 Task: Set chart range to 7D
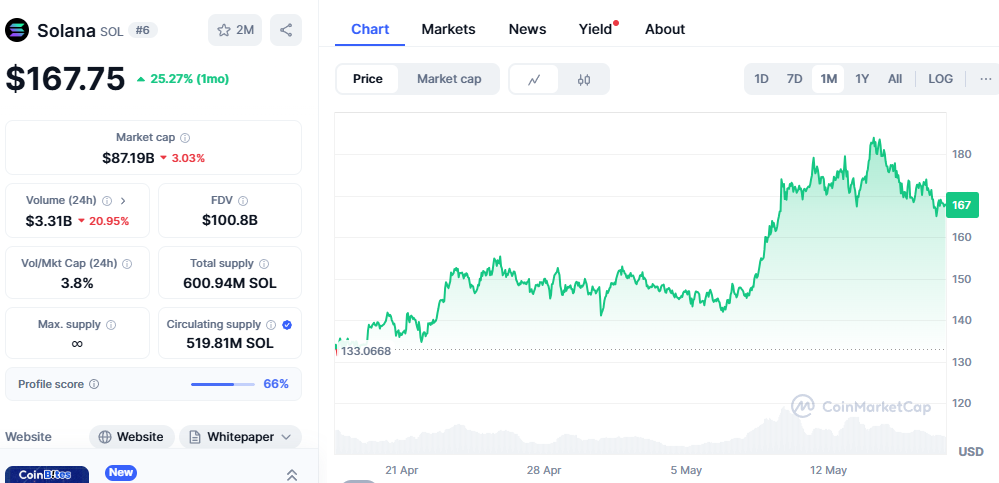pyautogui.click(x=794, y=79)
